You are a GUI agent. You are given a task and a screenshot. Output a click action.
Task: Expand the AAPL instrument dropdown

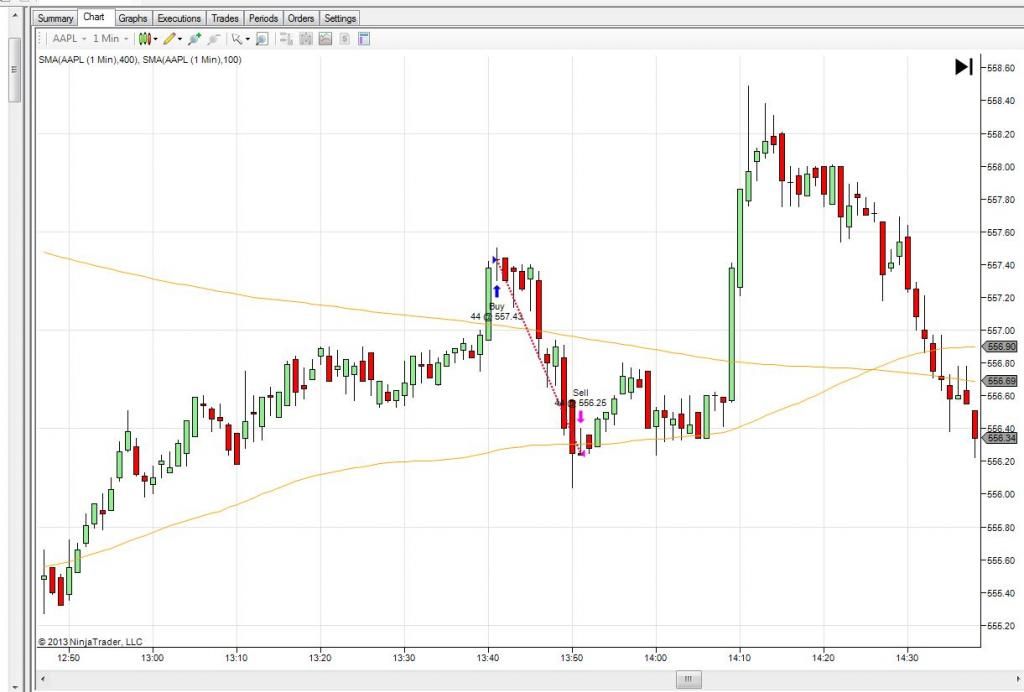(84, 39)
